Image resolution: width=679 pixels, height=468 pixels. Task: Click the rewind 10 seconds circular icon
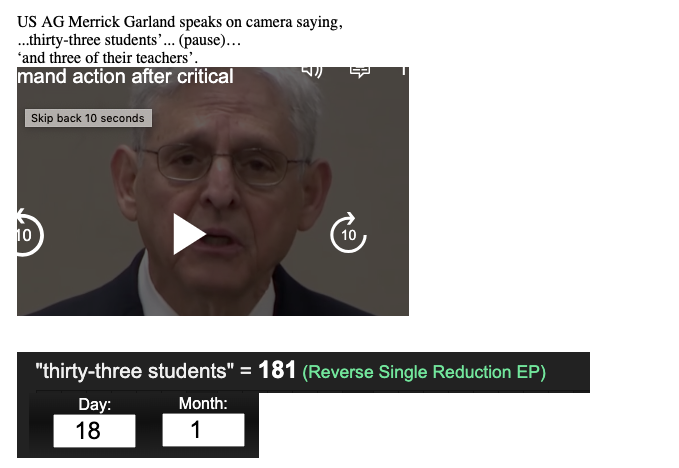29,233
